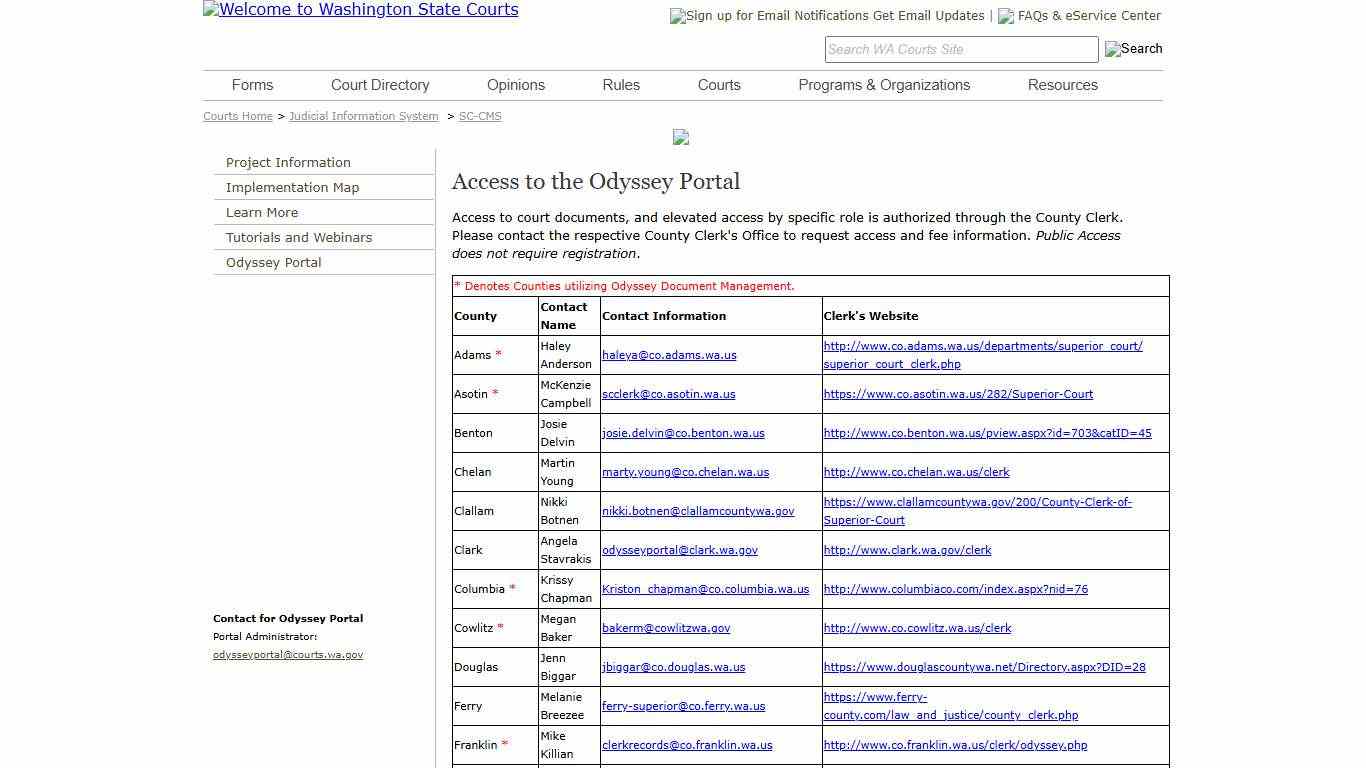This screenshot has height=768, width=1366.
Task: Select Tutorials and Webinars in sidebar
Action: click(x=299, y=237)
